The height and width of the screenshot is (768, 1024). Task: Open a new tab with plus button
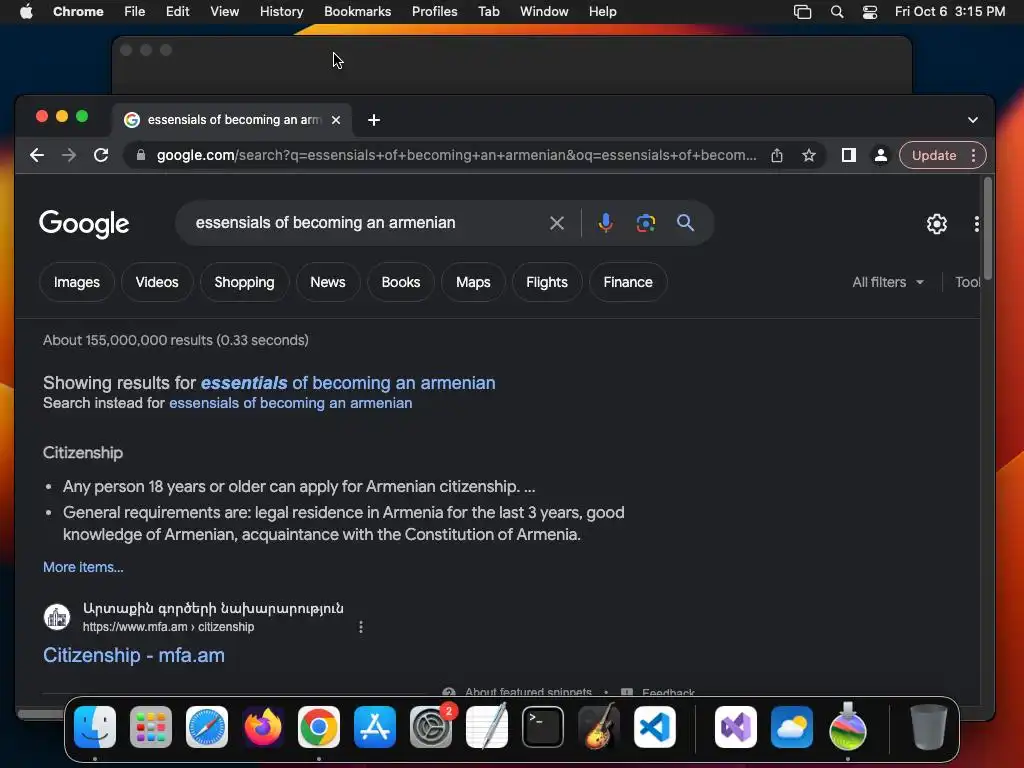point(374,120)
